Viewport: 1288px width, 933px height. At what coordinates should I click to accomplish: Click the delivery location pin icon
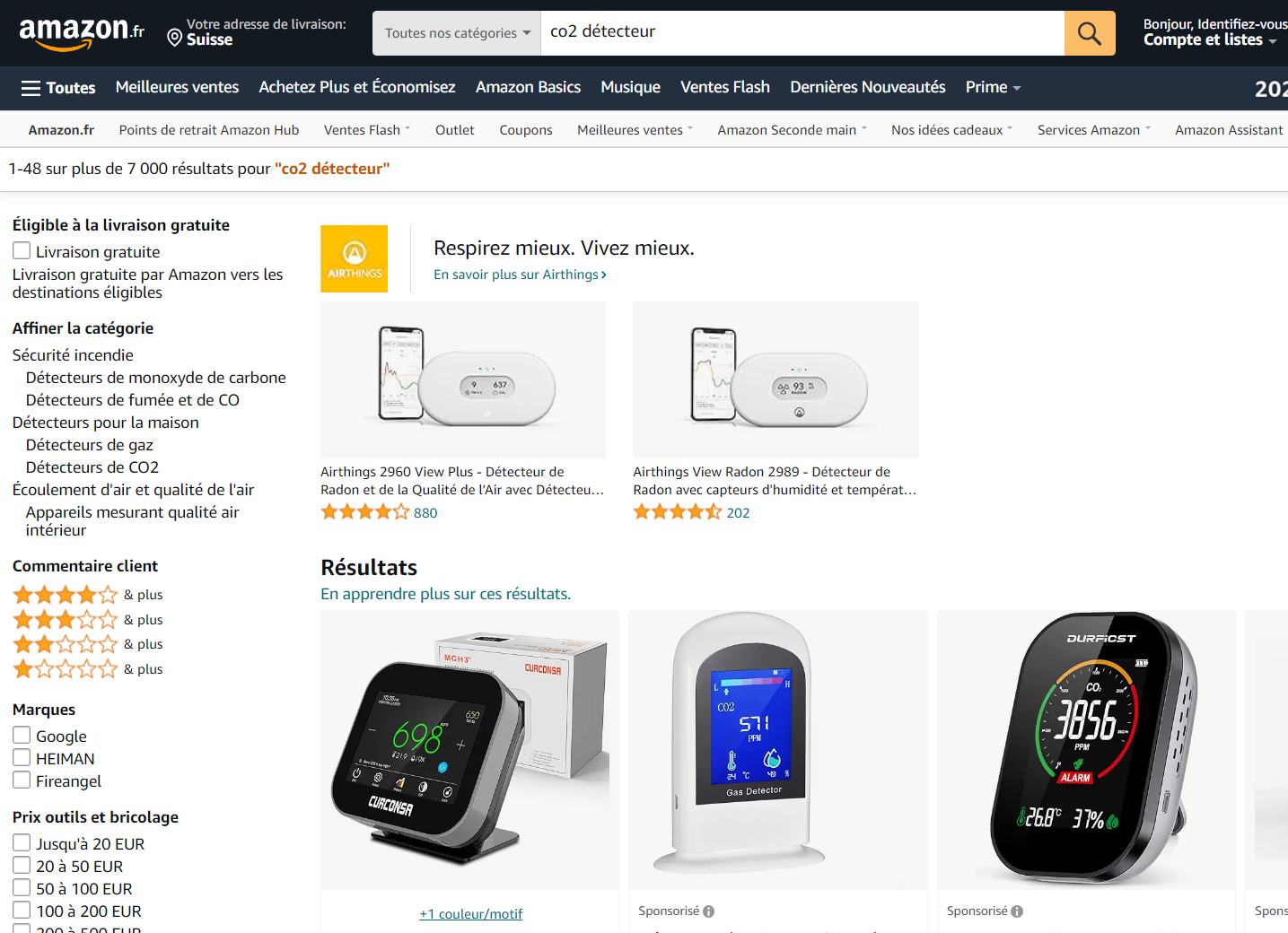click(175, 37)
